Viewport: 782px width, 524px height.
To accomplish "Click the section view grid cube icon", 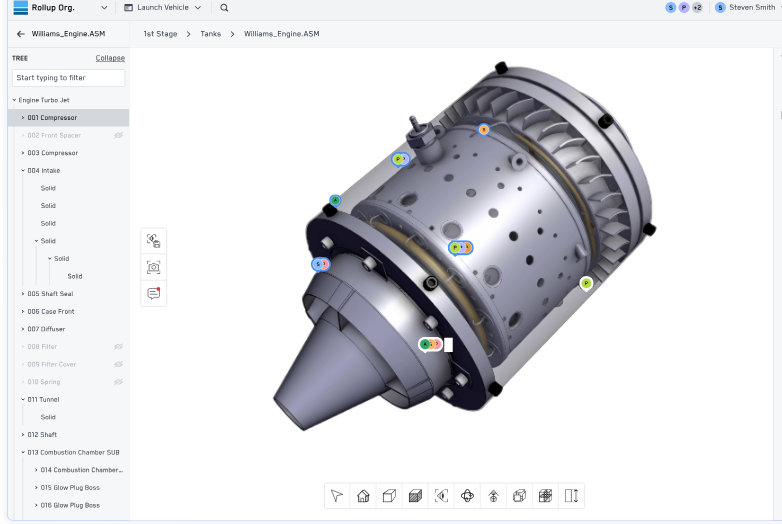I will point(545,496).
